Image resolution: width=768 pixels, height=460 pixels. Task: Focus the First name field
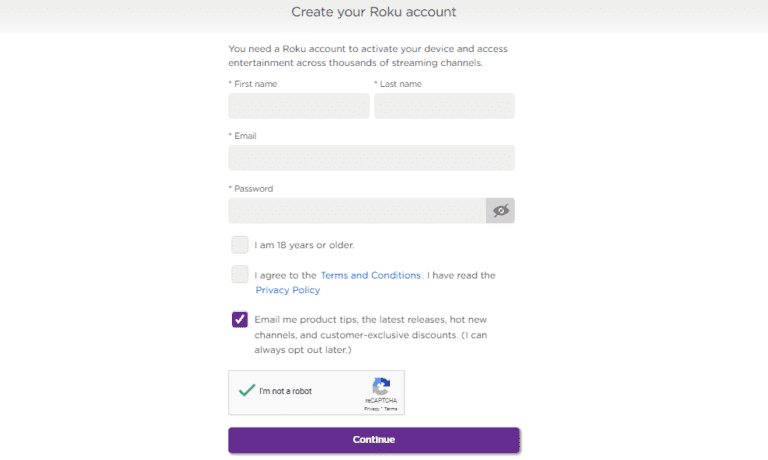click(x=298, y=106)
